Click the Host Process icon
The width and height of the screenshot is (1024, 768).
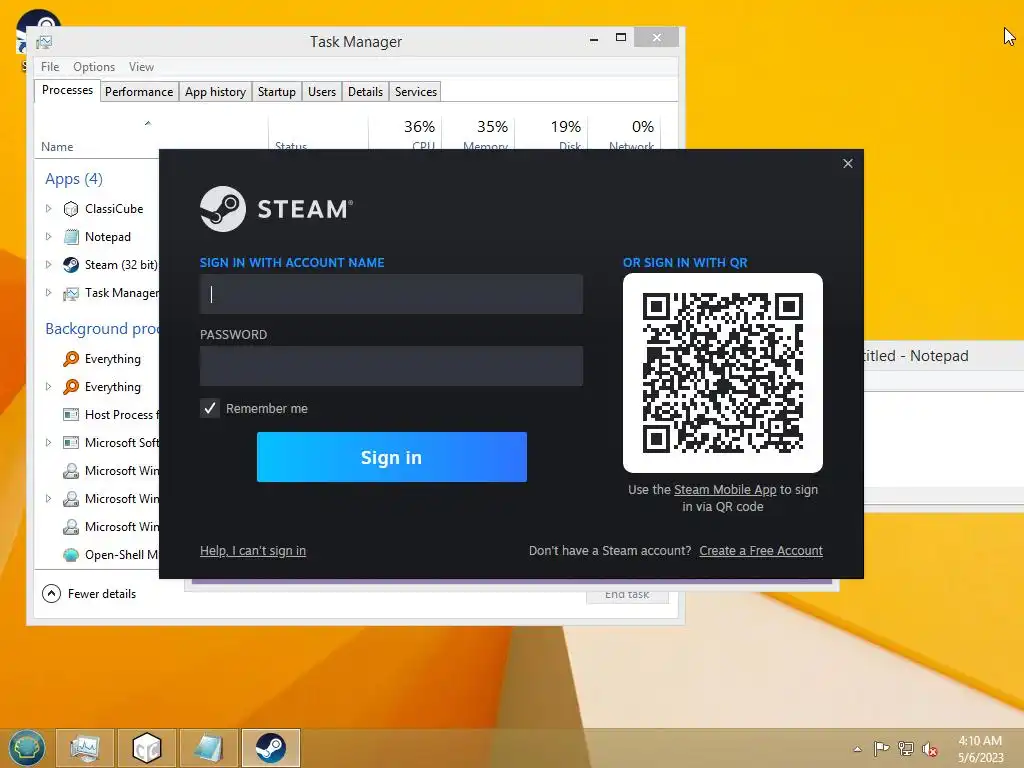71,415
